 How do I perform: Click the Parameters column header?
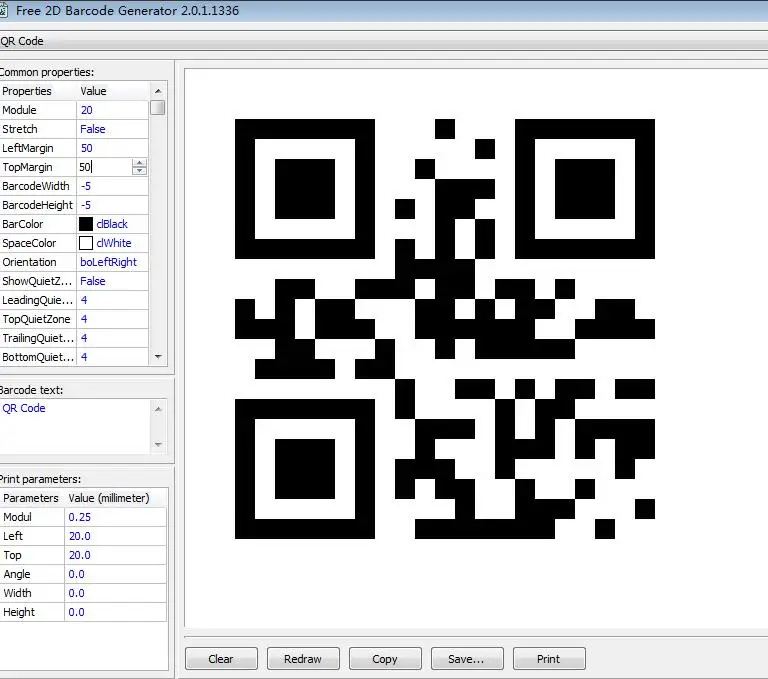pos(32,498)
